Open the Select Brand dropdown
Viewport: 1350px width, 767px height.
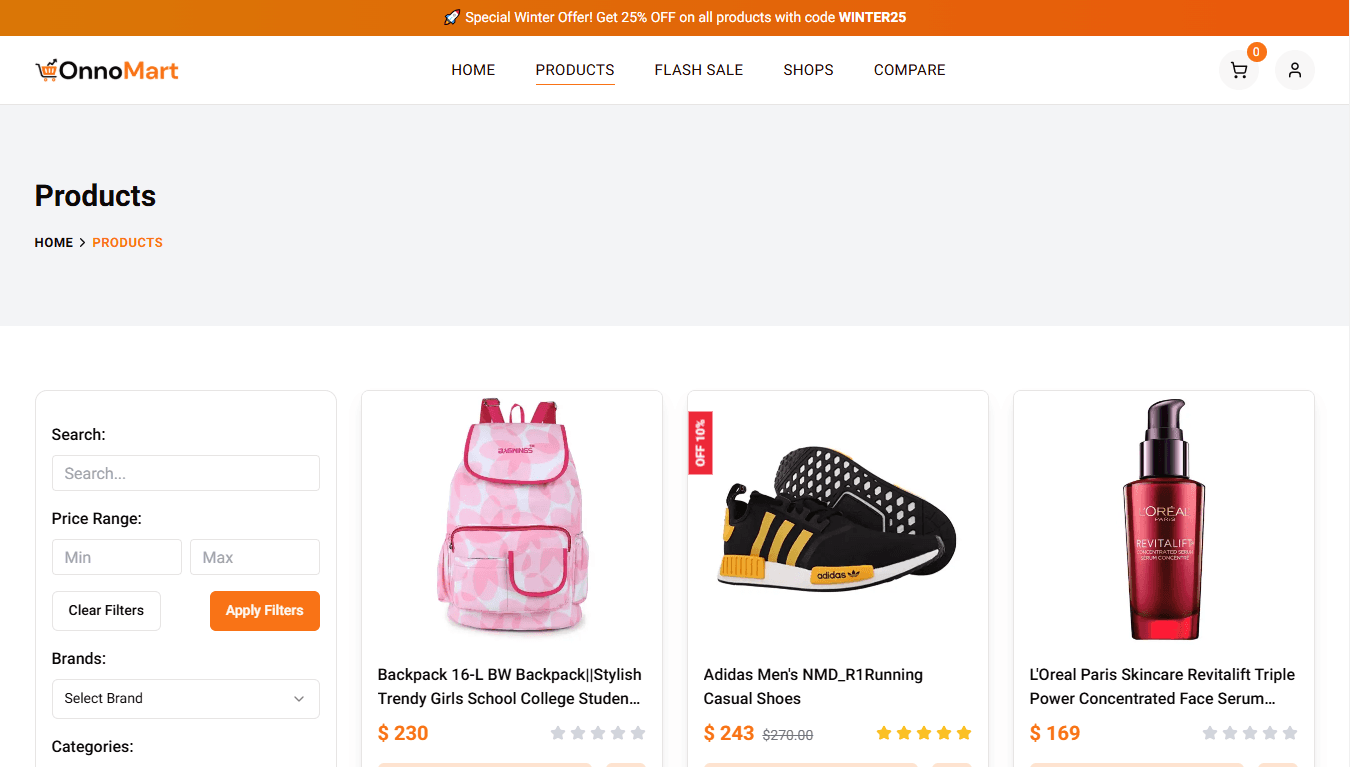point(186,699)
